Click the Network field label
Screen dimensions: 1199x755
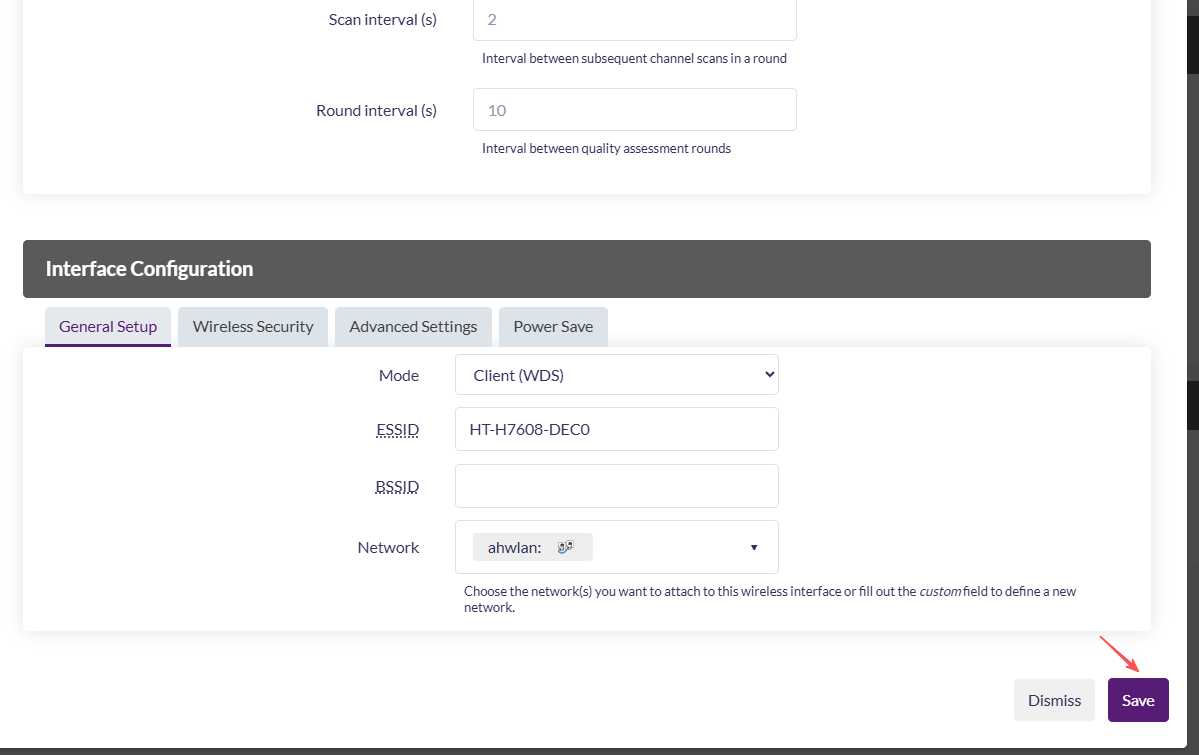click(388, 547)
